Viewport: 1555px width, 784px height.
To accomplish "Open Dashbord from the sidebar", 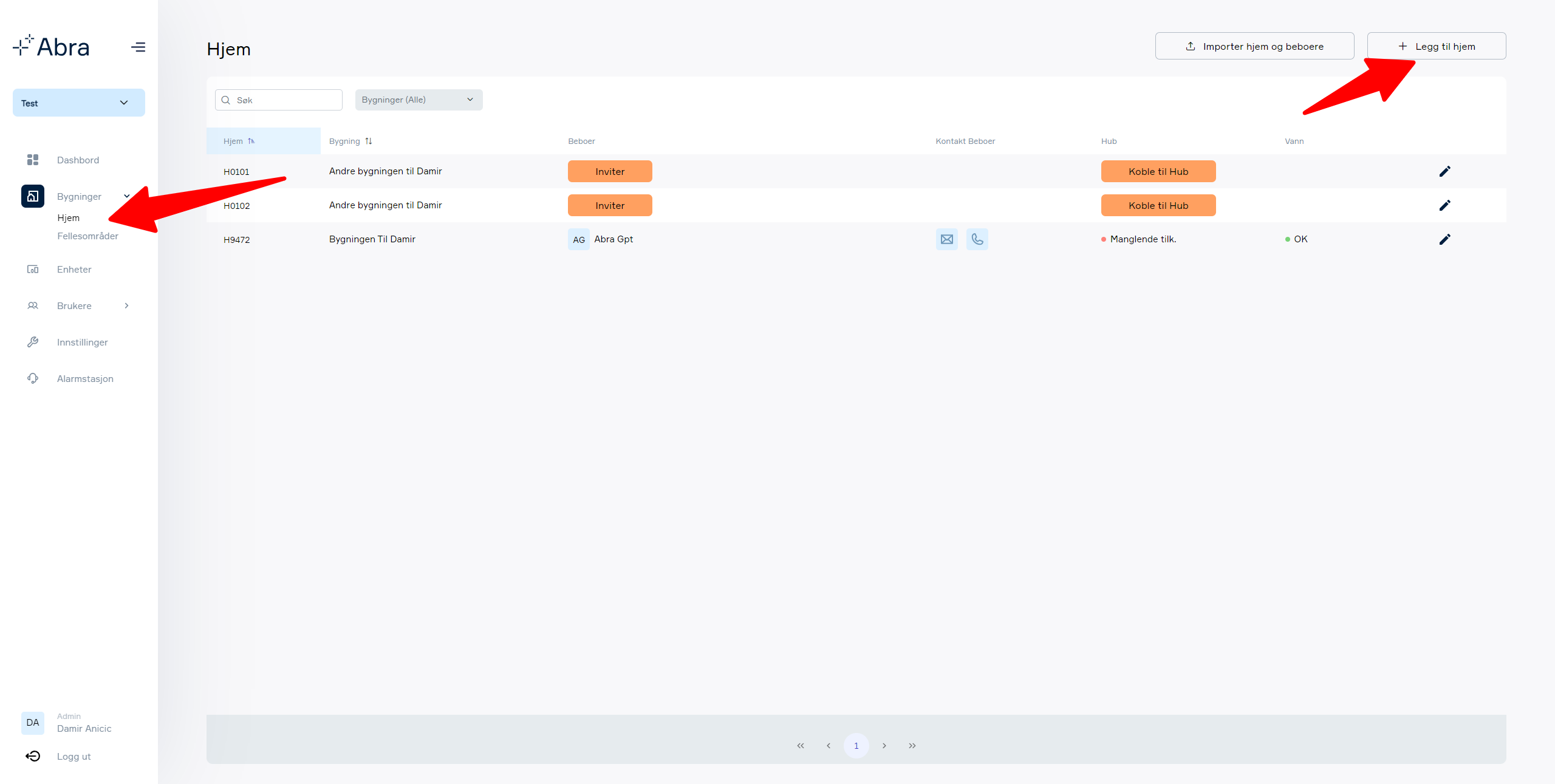I will click(78, 160).
